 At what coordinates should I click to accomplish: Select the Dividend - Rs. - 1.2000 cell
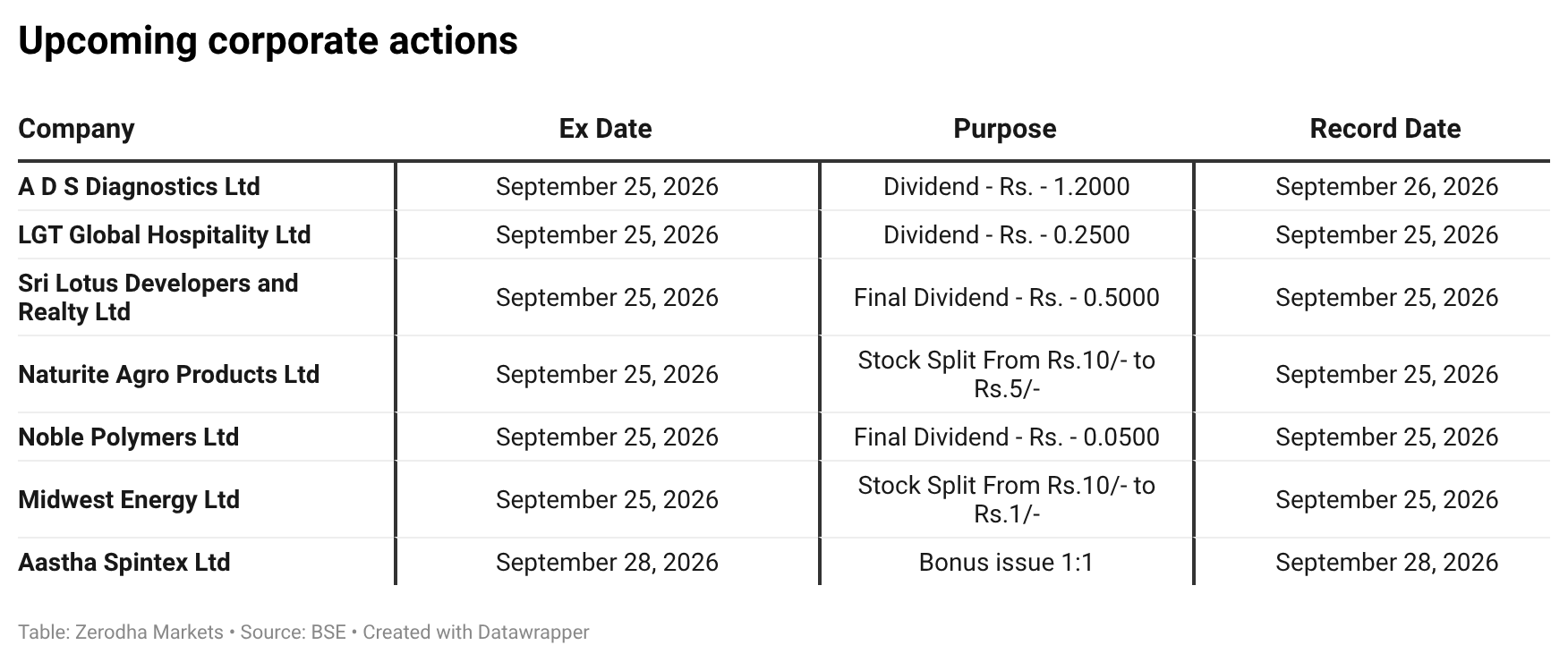click(1006, 187)
